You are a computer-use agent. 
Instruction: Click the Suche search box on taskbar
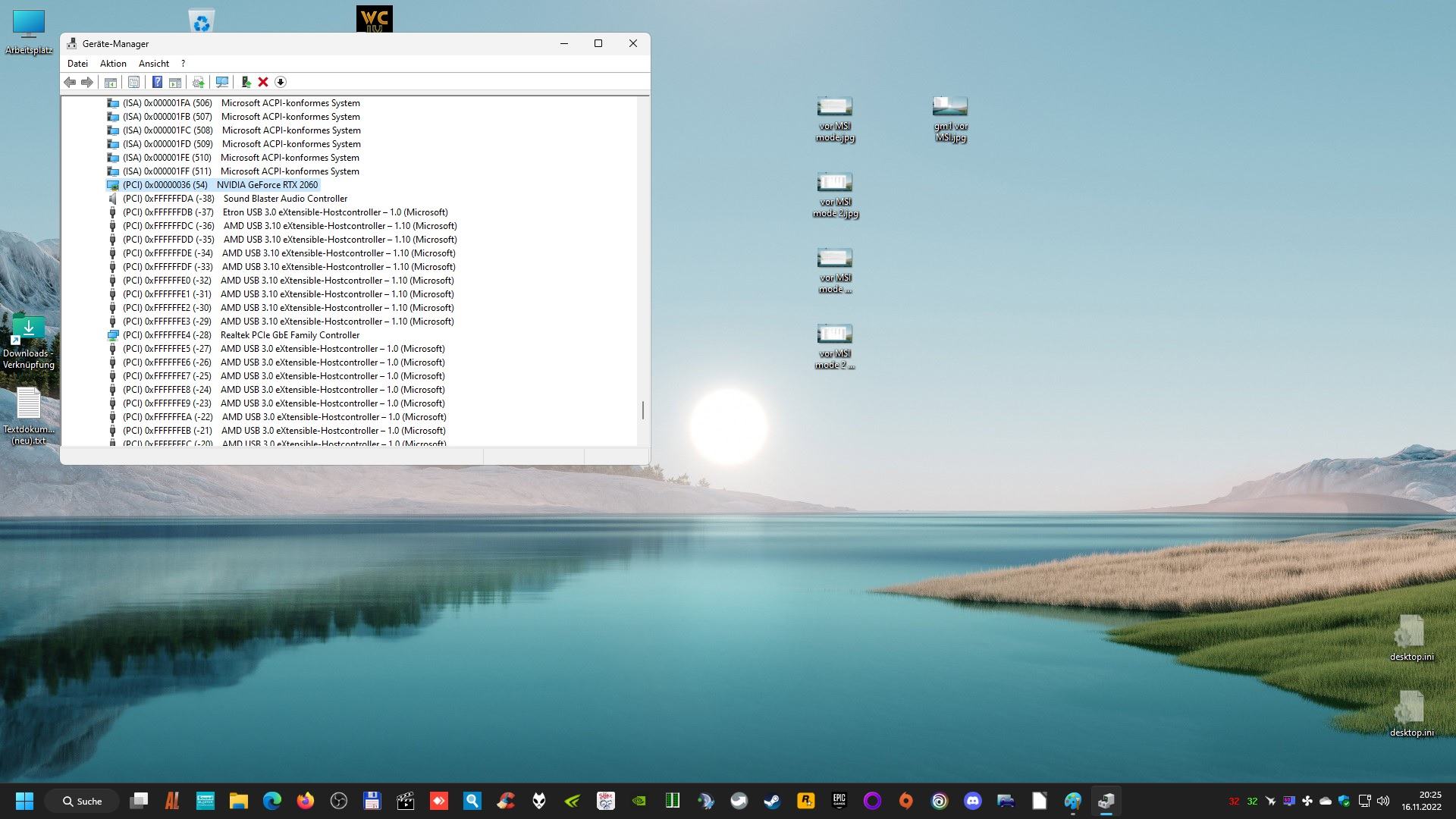tap(83, 801)
